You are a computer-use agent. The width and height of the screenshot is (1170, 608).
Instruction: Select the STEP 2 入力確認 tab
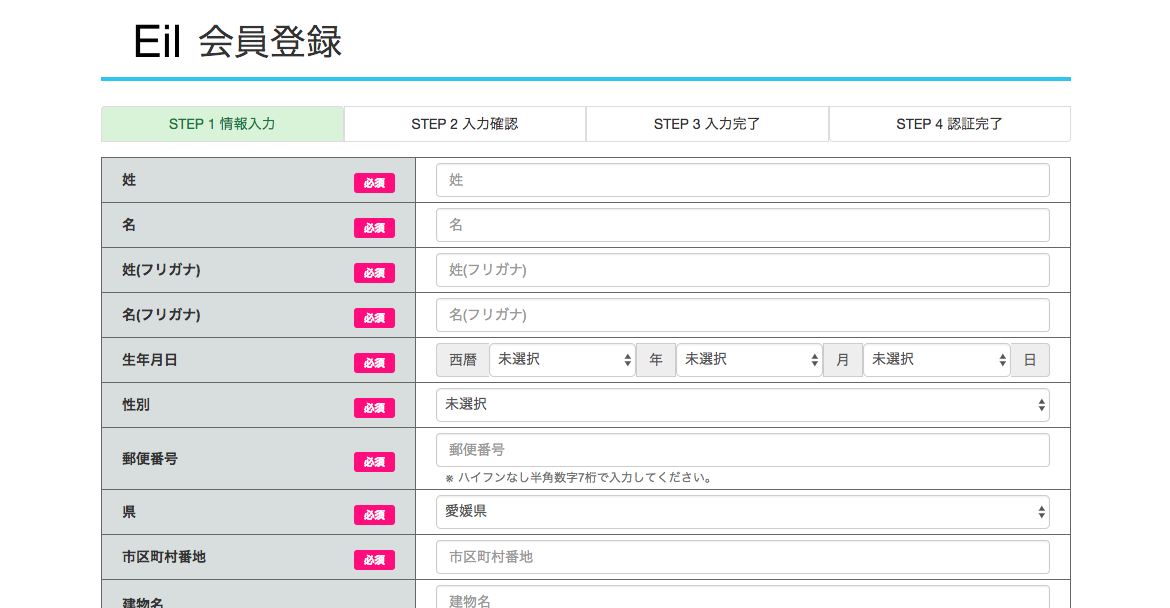coord(465,124)
